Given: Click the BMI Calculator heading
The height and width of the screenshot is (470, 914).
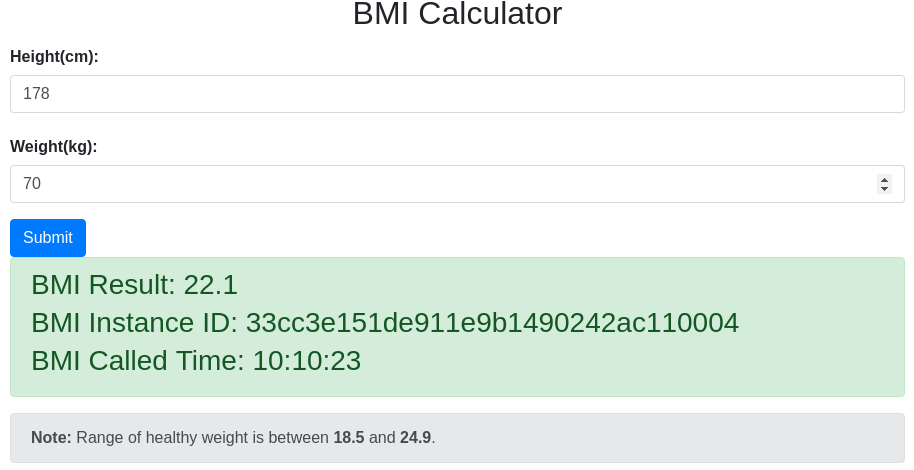Looking at the screenshot, I should pos(457,14).
